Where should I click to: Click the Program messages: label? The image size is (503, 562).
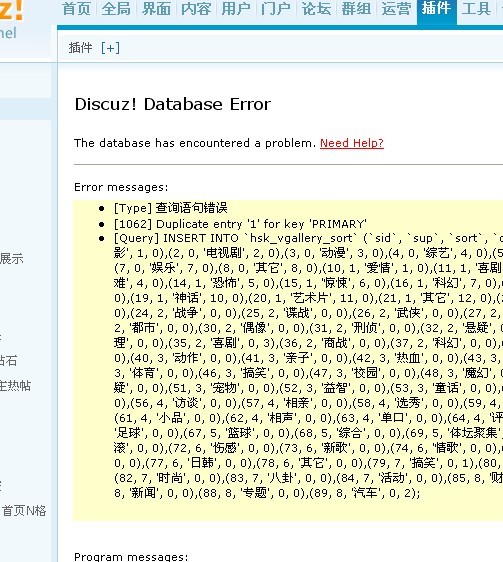pyautogui.click(x=131, y=557)
